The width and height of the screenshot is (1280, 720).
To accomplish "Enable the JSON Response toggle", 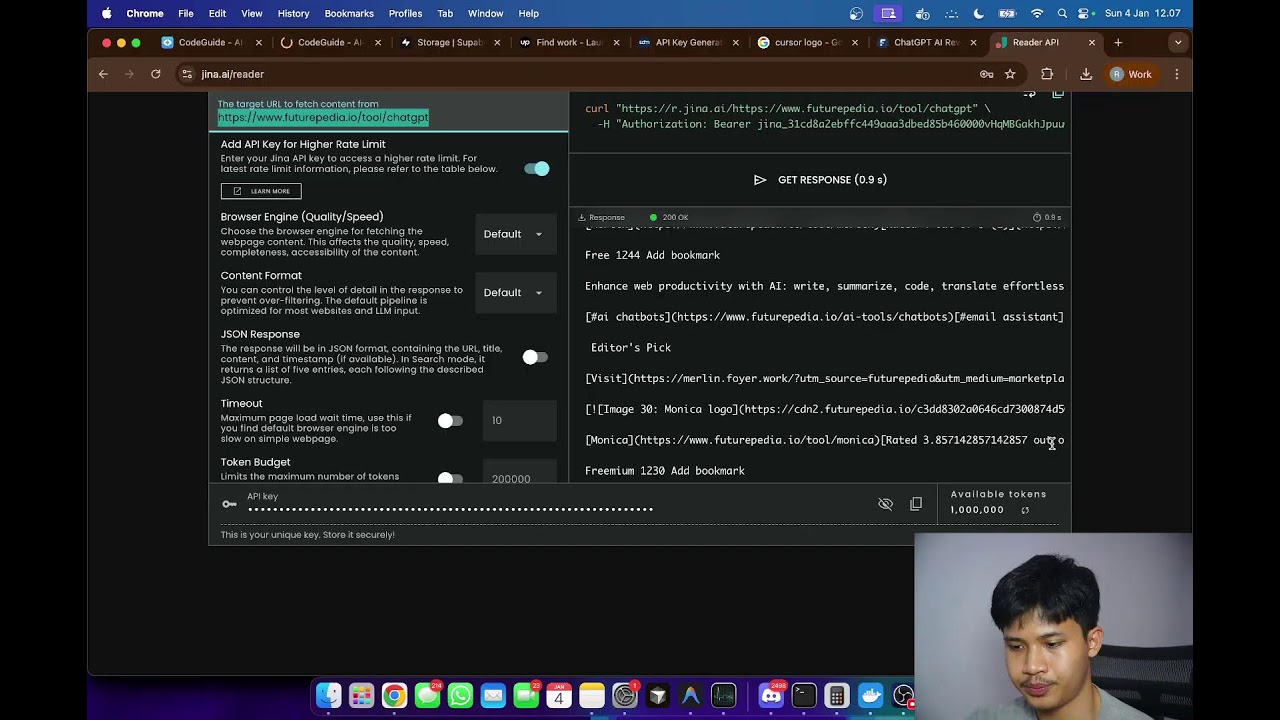I will pos(535,357).
